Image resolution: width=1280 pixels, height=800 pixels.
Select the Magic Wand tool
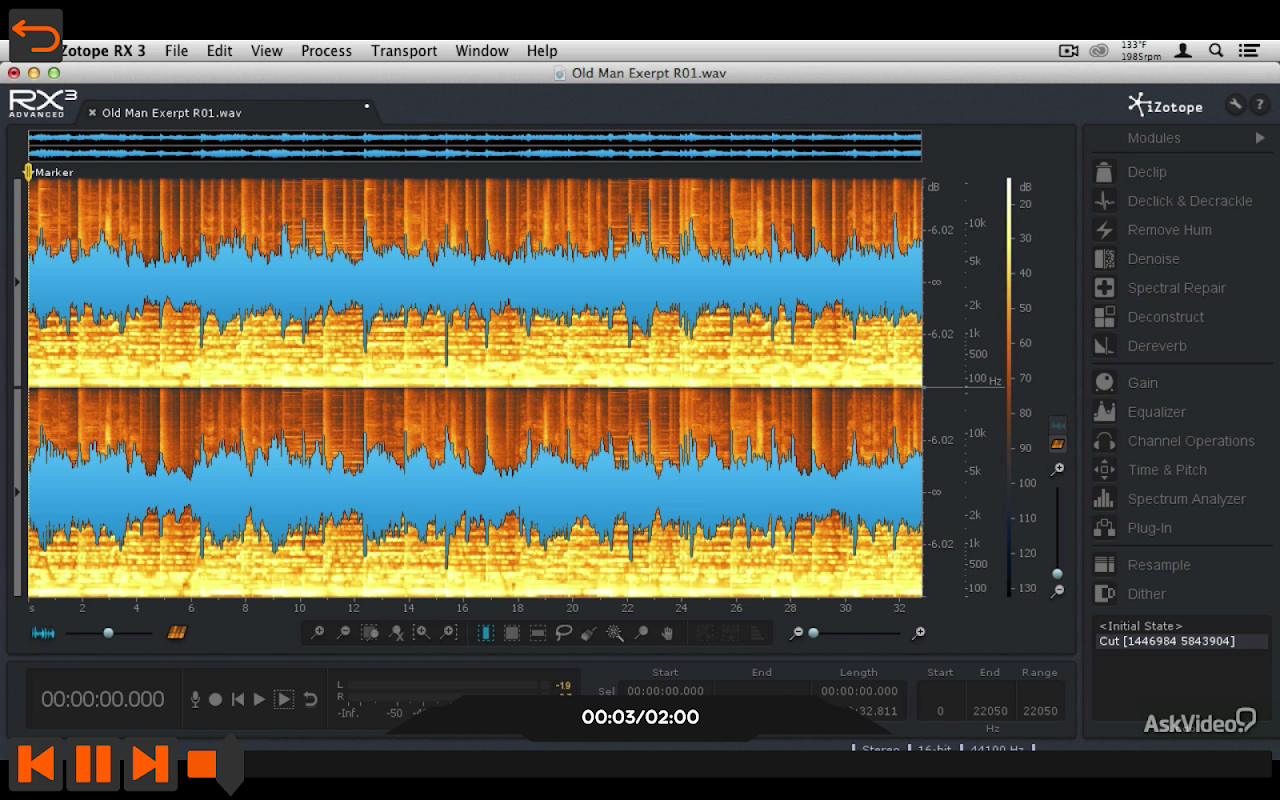[615, 633]
